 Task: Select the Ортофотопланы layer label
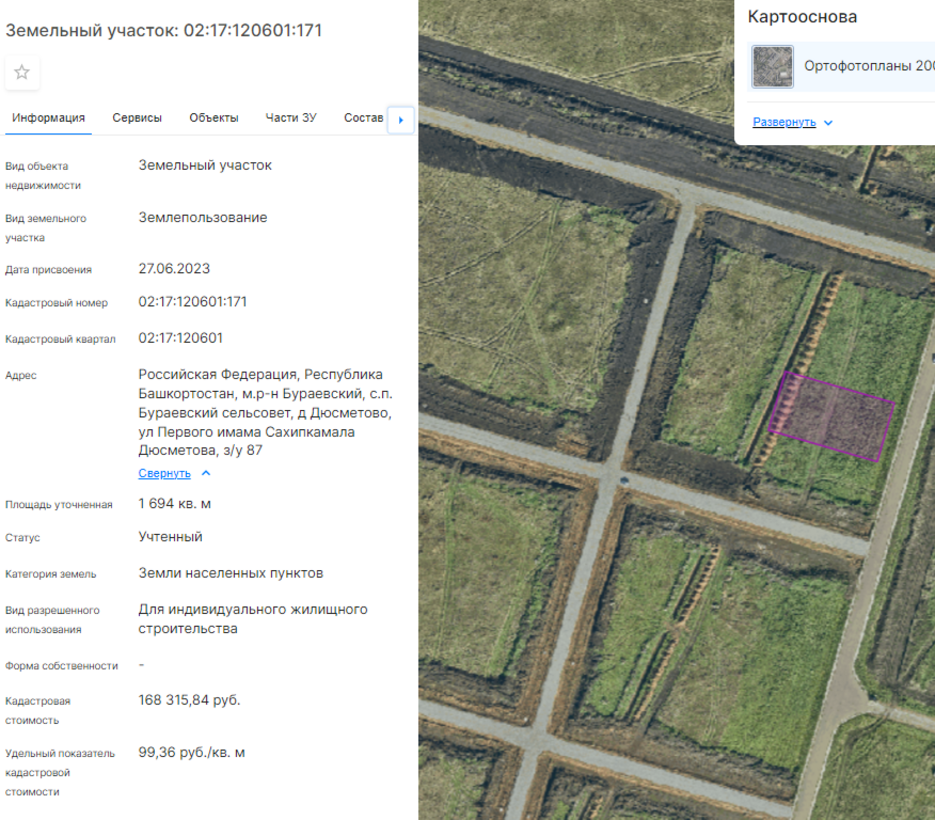868,66
